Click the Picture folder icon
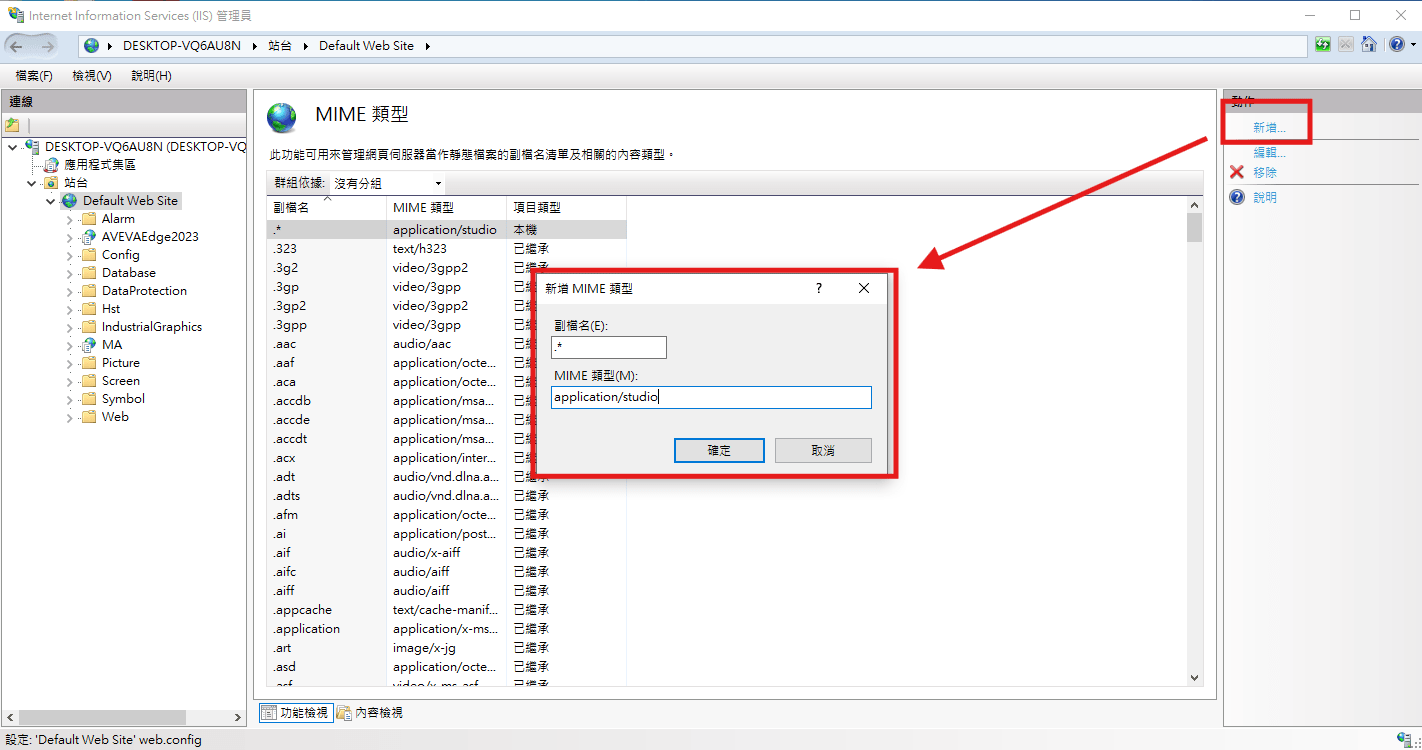Viewport: 1422px width, 750px height. 88,363
